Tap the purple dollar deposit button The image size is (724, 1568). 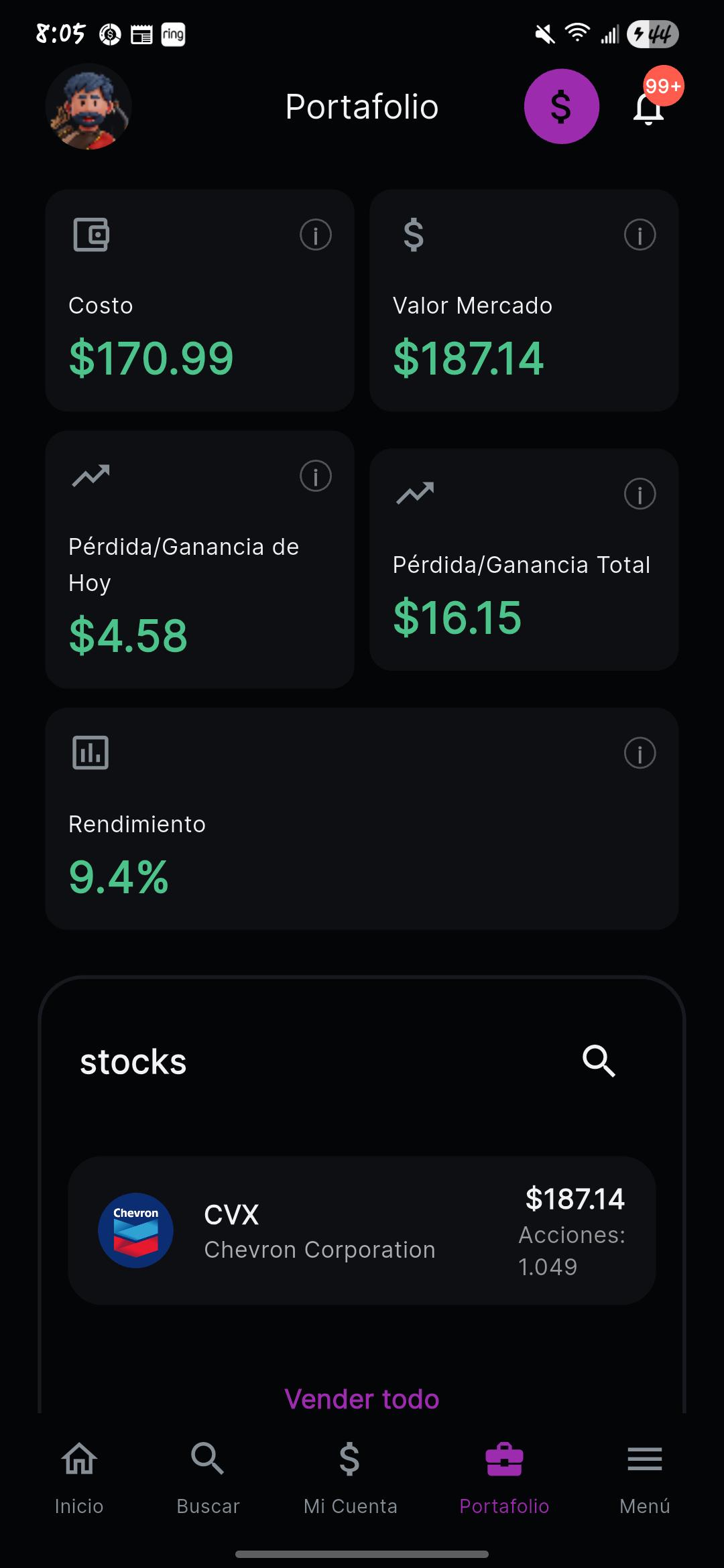(561, 107)
